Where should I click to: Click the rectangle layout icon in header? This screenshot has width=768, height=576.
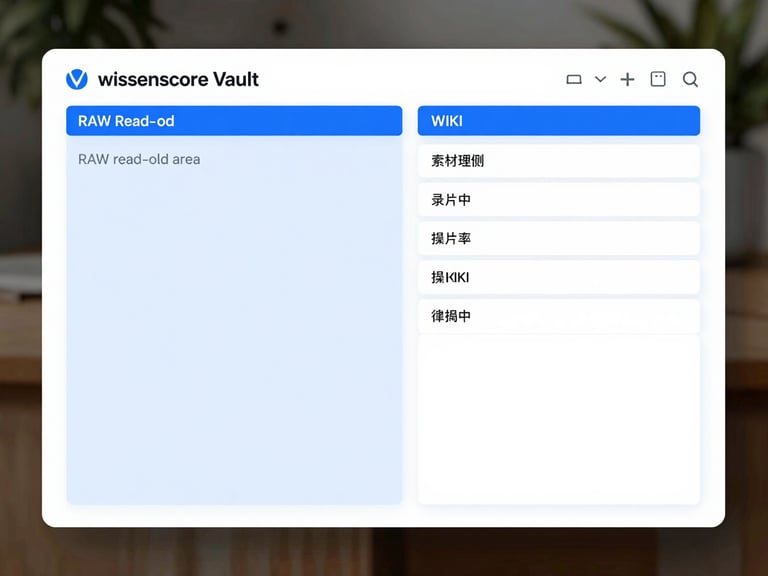(574, 79)
